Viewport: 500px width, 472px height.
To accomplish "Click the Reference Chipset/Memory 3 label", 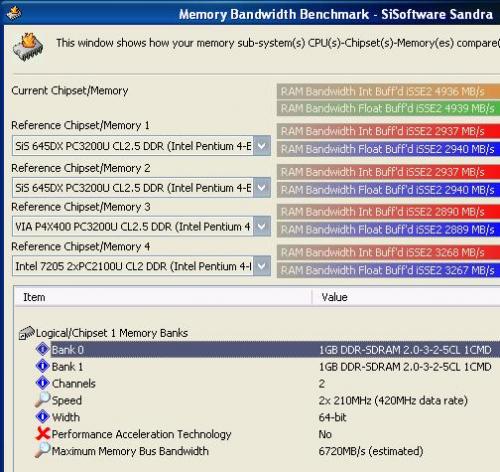I will coord(81,207).
